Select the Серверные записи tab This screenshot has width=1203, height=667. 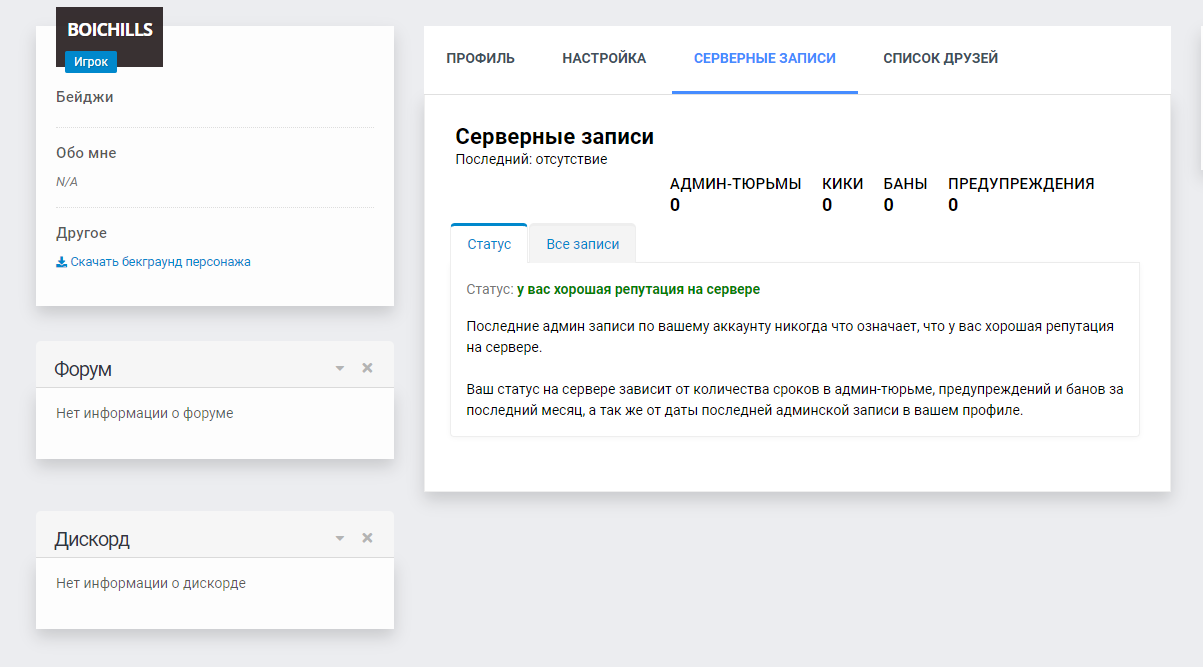pos(765,58)
